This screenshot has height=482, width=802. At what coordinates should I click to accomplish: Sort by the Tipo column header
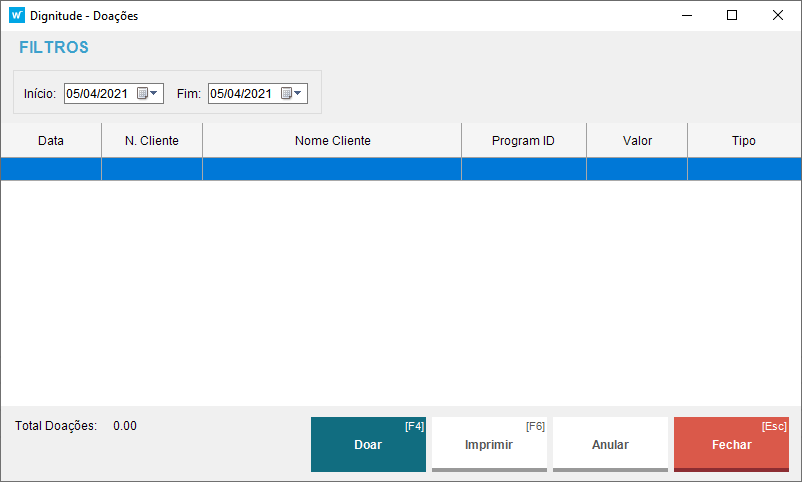tap(744, 141)
